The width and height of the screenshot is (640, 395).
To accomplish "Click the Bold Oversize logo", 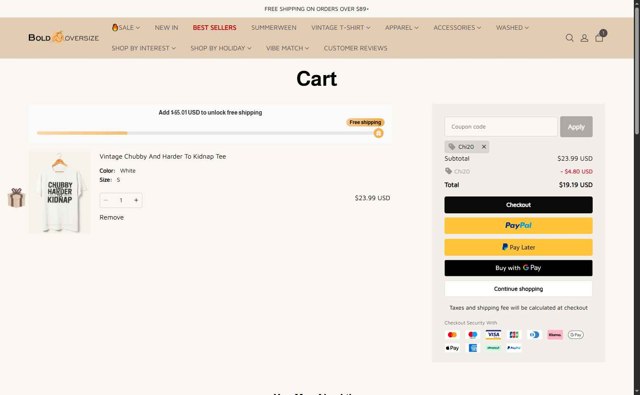I will coord(64,38).
